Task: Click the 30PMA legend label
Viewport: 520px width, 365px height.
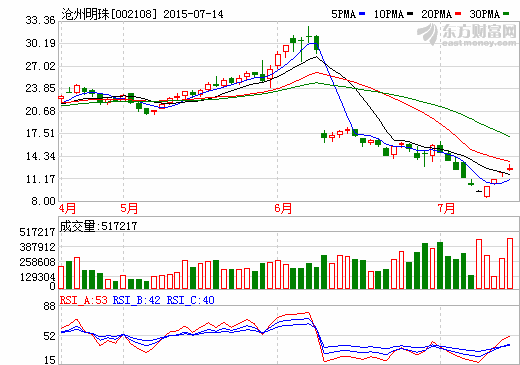Action: click(x=485, y=14)
